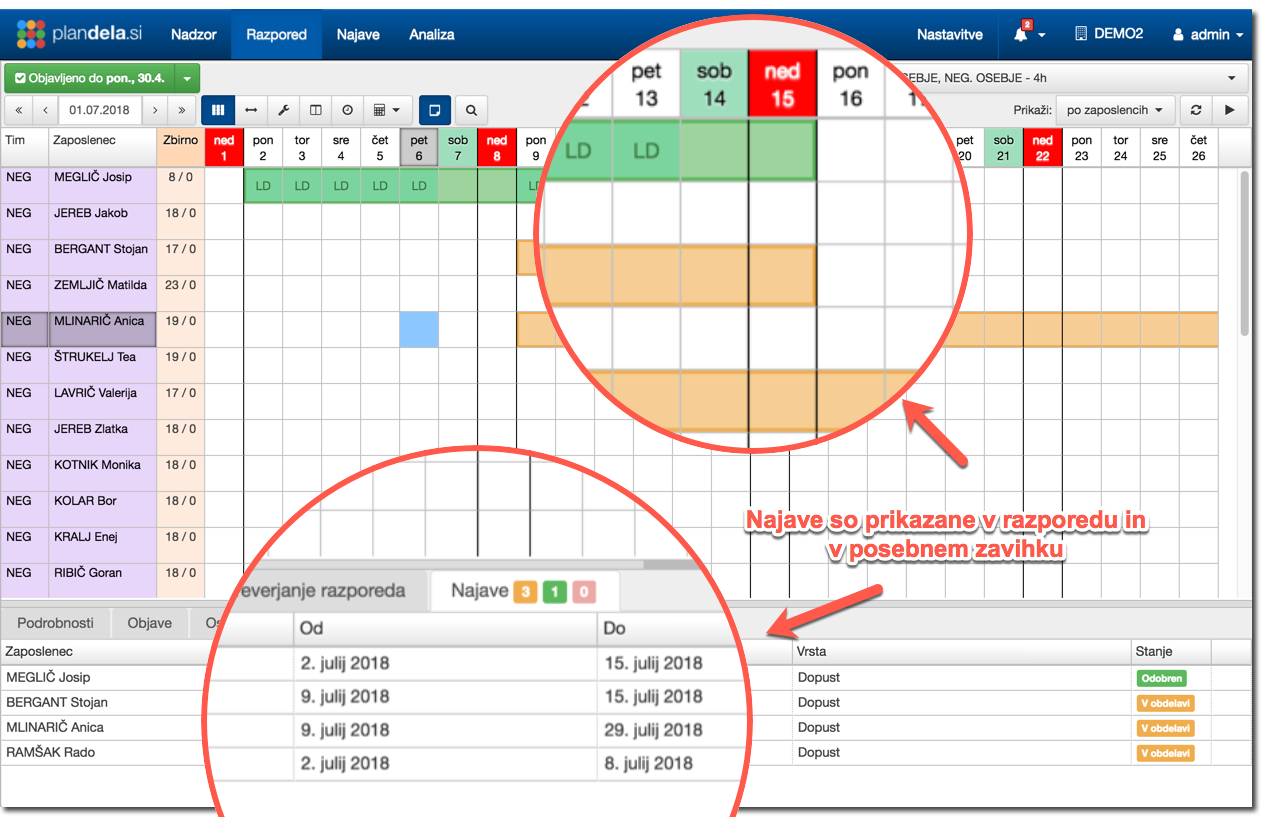This screenshot has width=1262, height=817.
Task: Click the calculator icon
Action: (x=380, y=110)
